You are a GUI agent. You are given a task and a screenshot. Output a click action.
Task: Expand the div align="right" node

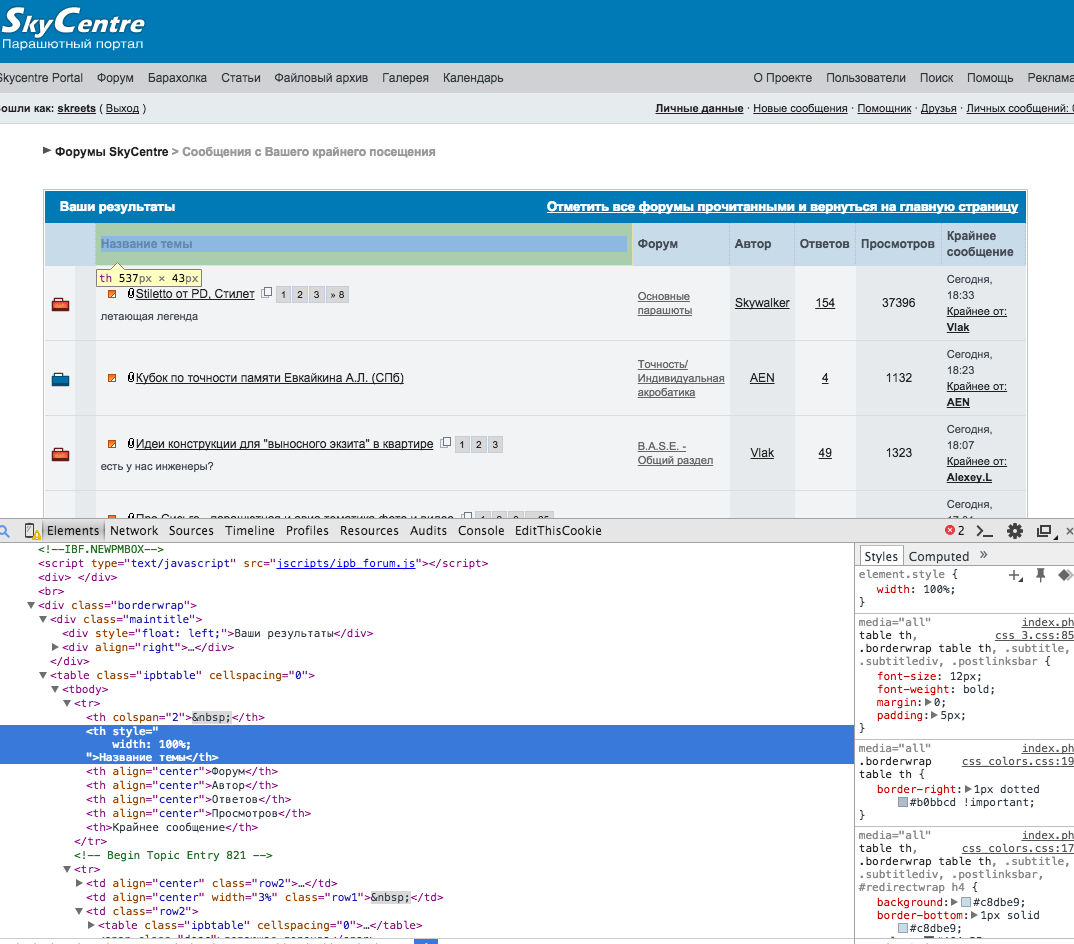coord(55,647)
